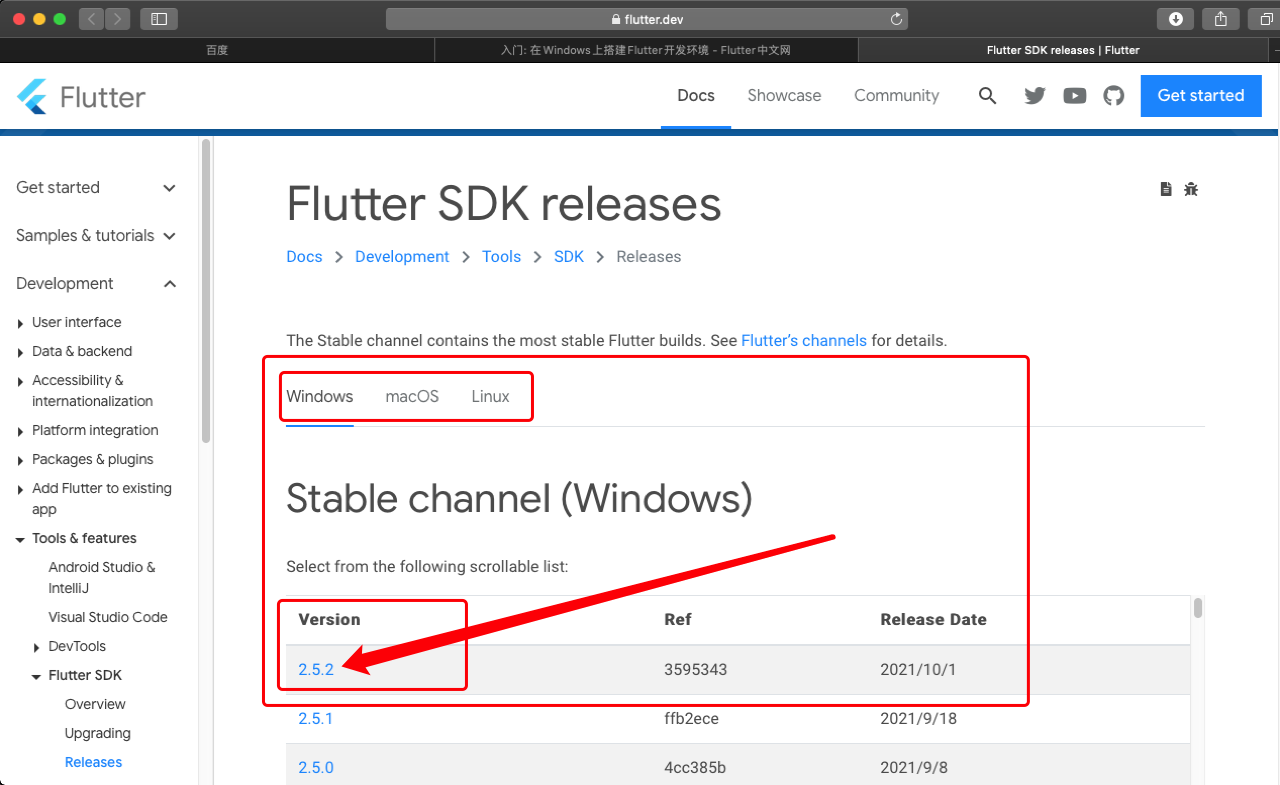Click the Tools breadcrumb link
The image size is (1280, 785).
click(x=501, y=257)
